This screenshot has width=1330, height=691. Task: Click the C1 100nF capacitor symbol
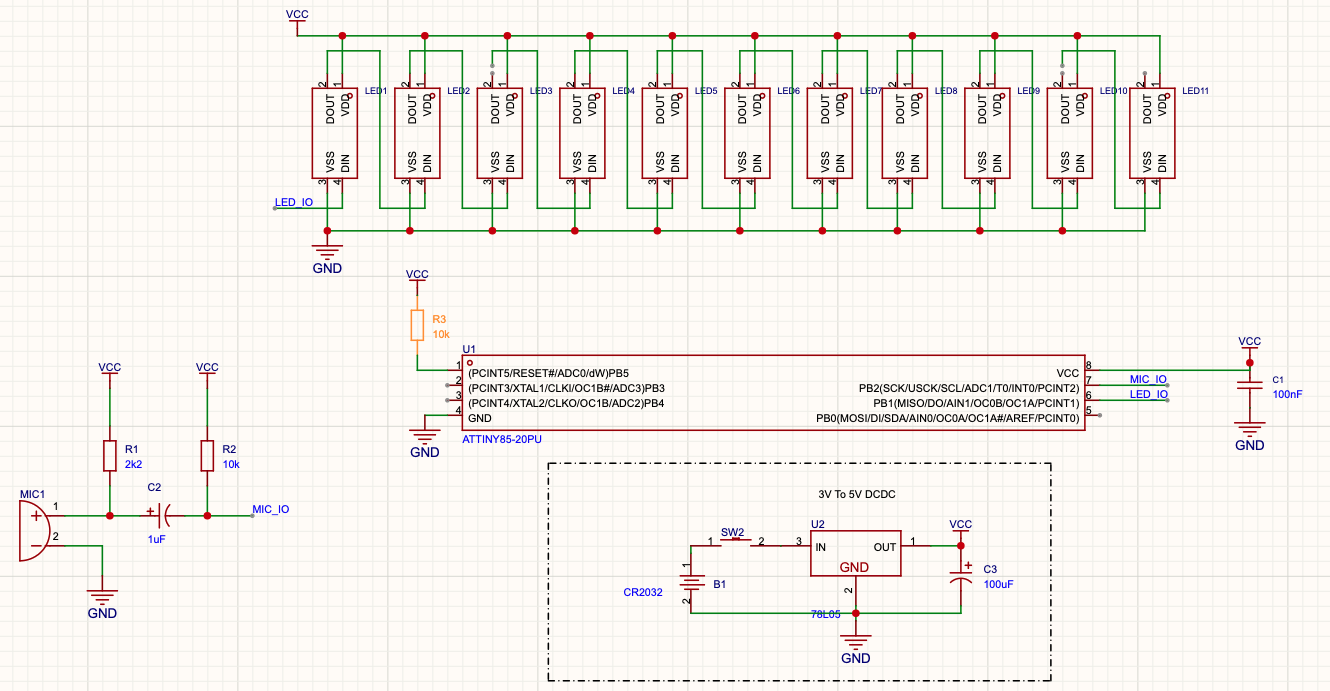click(1249, 386)
